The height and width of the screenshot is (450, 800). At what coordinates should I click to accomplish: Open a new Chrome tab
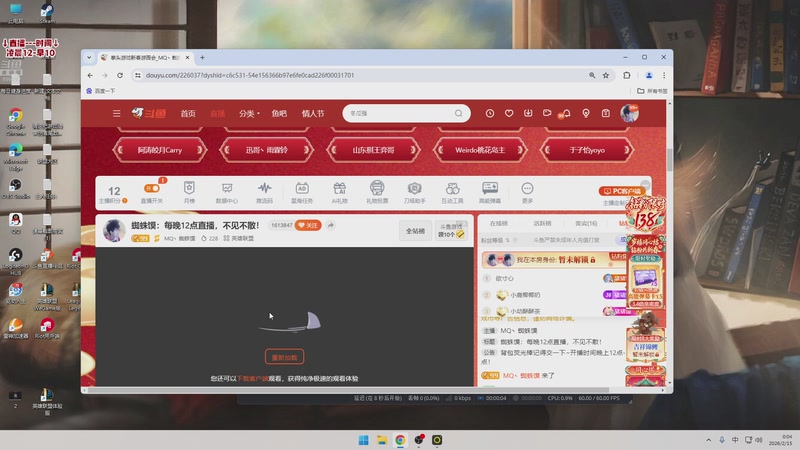pyautogui.click(x=202, y=58)
